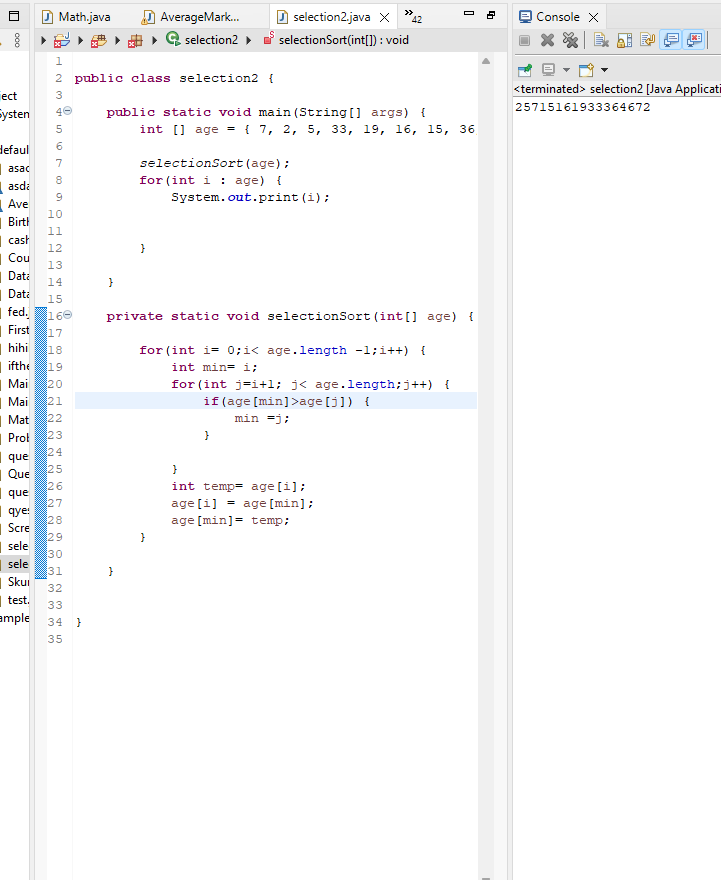
Task: Click 'min =j;' on line 22
Action: 262,419
